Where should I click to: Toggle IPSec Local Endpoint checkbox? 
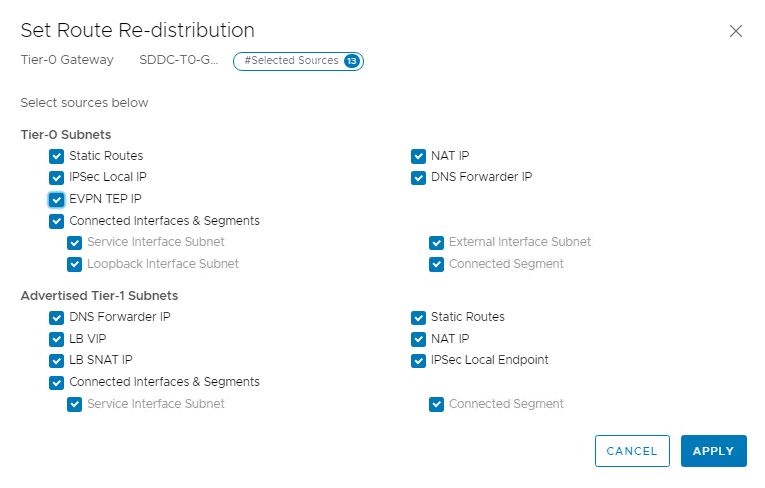coord(419,360)
